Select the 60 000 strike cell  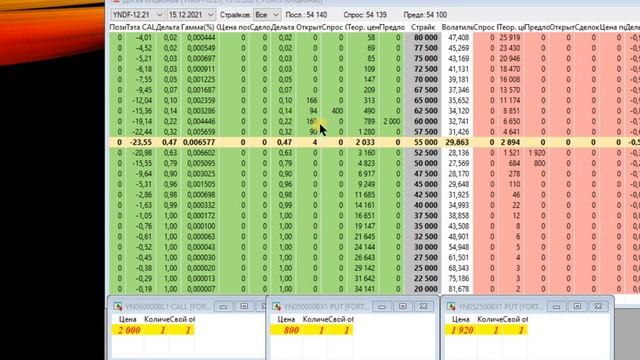pyautogui.click(x=423, y=121)
